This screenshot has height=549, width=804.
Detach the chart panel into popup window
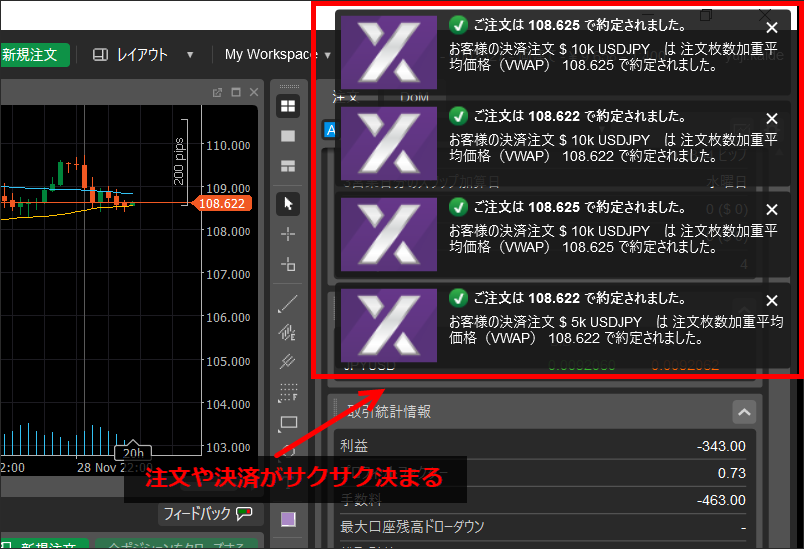pyautogui.click(x=218, y=93)
